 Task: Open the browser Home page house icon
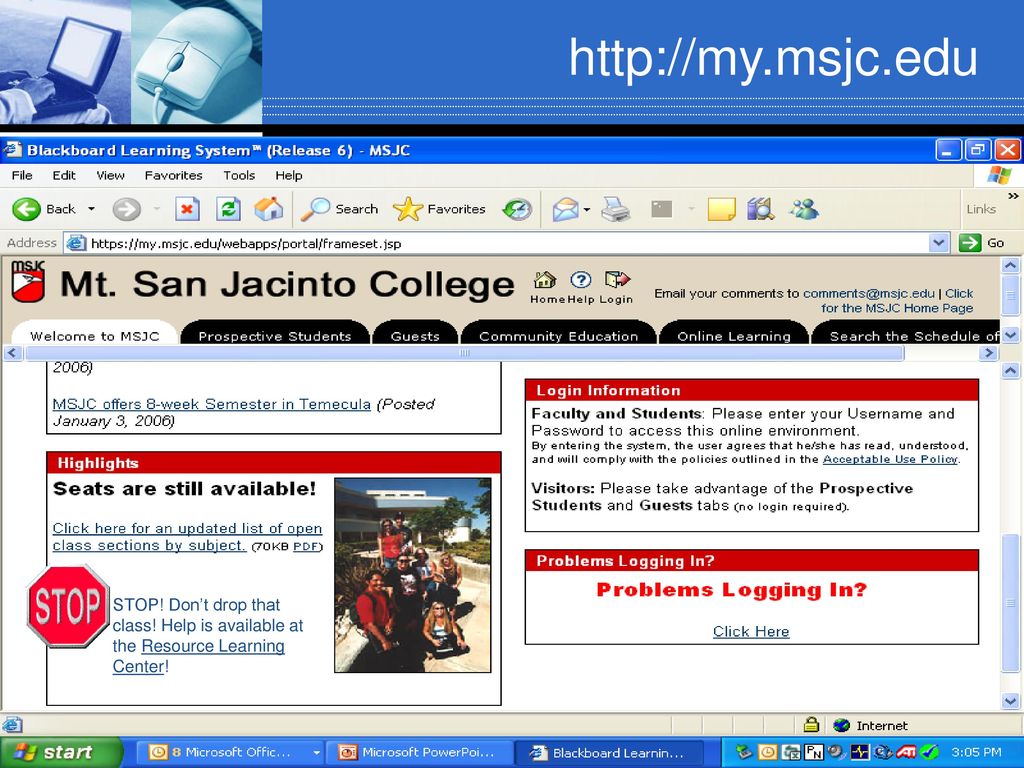point(268,209)
